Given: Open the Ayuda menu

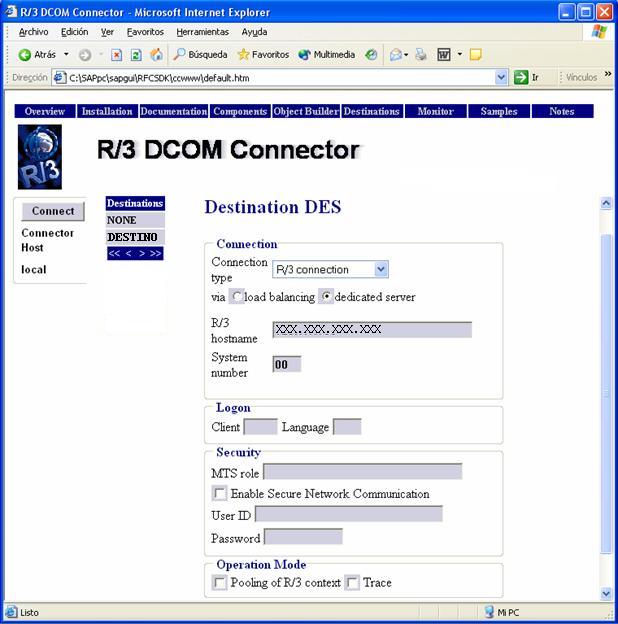Looking at the screenshot, I should (254, 32).
